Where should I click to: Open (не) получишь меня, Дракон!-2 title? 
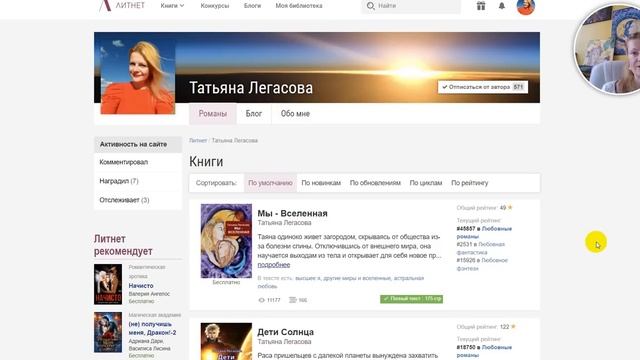(152, 328)
